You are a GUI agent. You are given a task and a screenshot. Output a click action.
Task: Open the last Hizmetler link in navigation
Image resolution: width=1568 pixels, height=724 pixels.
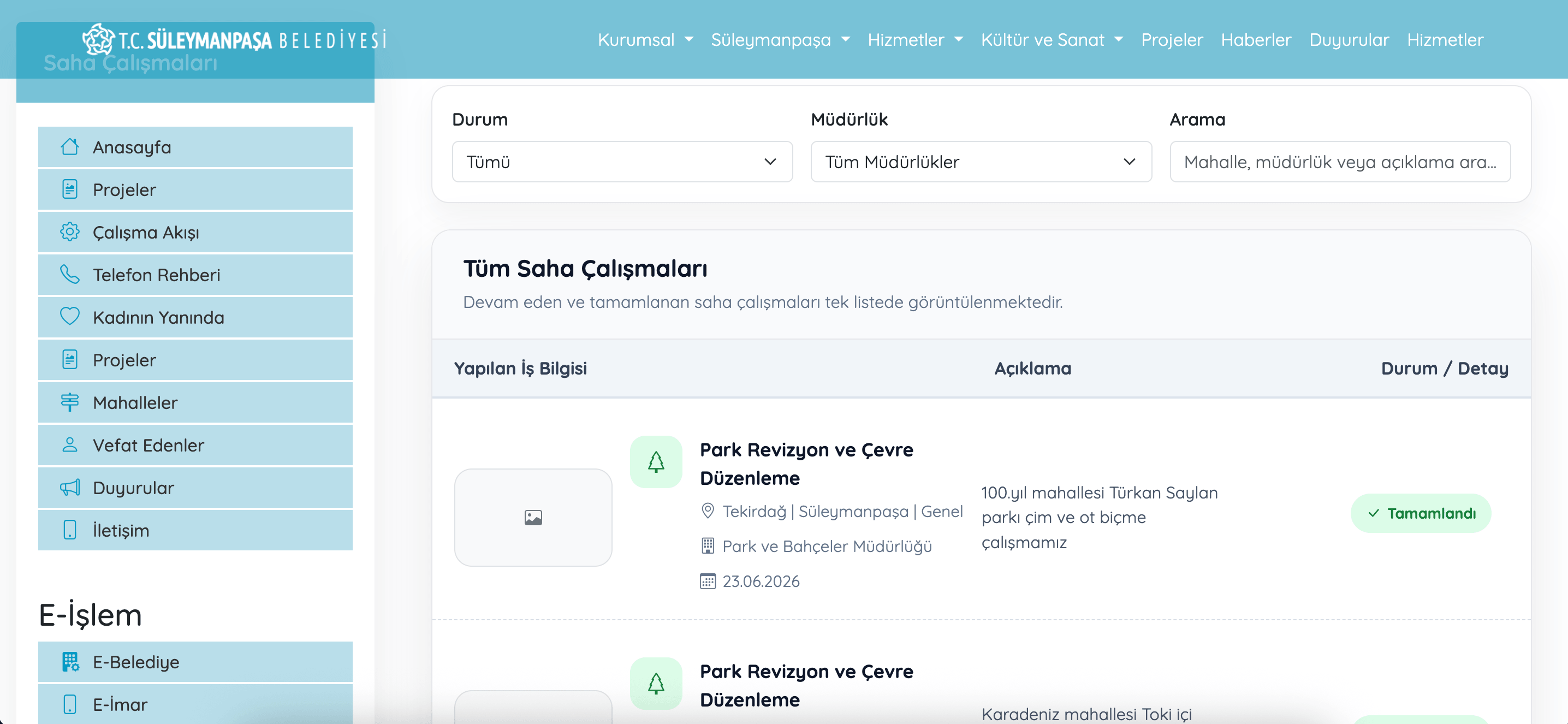pyautogui.click(x=1445, y=39)
